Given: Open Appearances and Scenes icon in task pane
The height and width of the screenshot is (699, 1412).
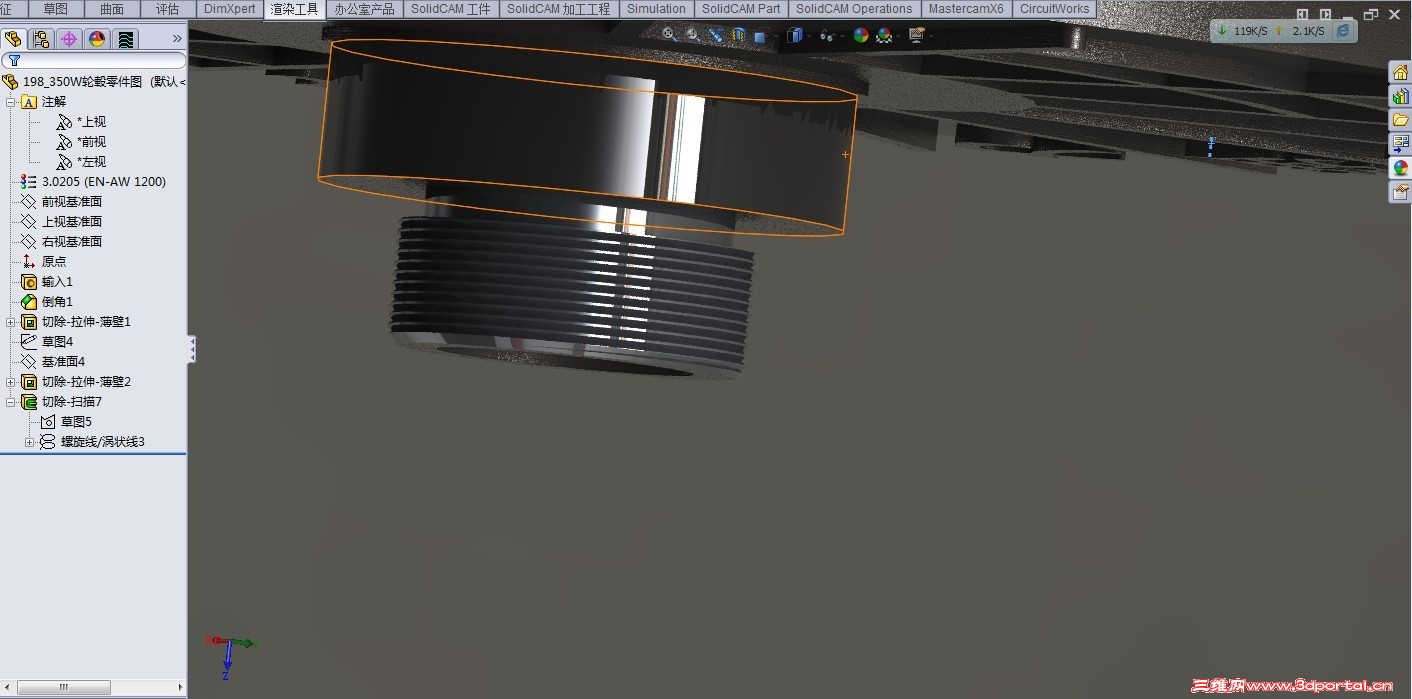Looking at the screenshot, I should (x=1400, y=168).
